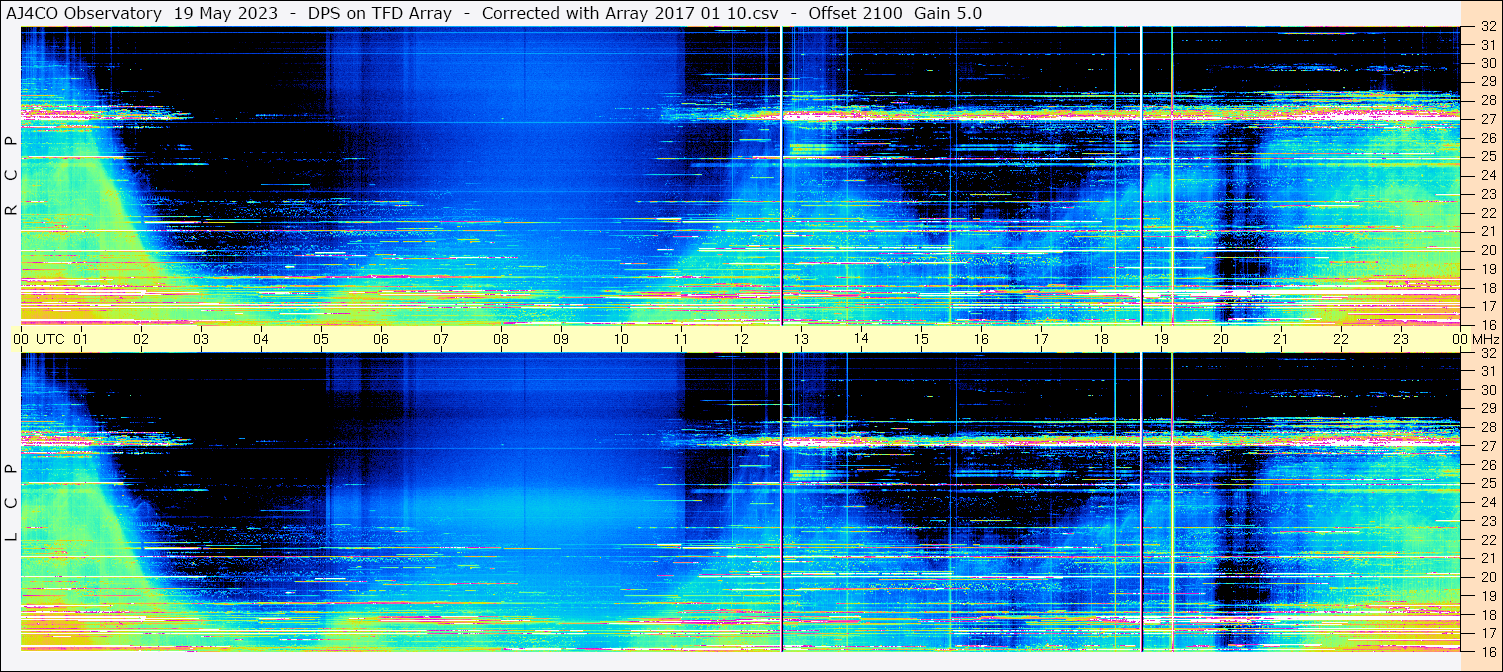Click the 15 hour marker on UTC axis
1503x672 pixels.
(x=921, y=339)
